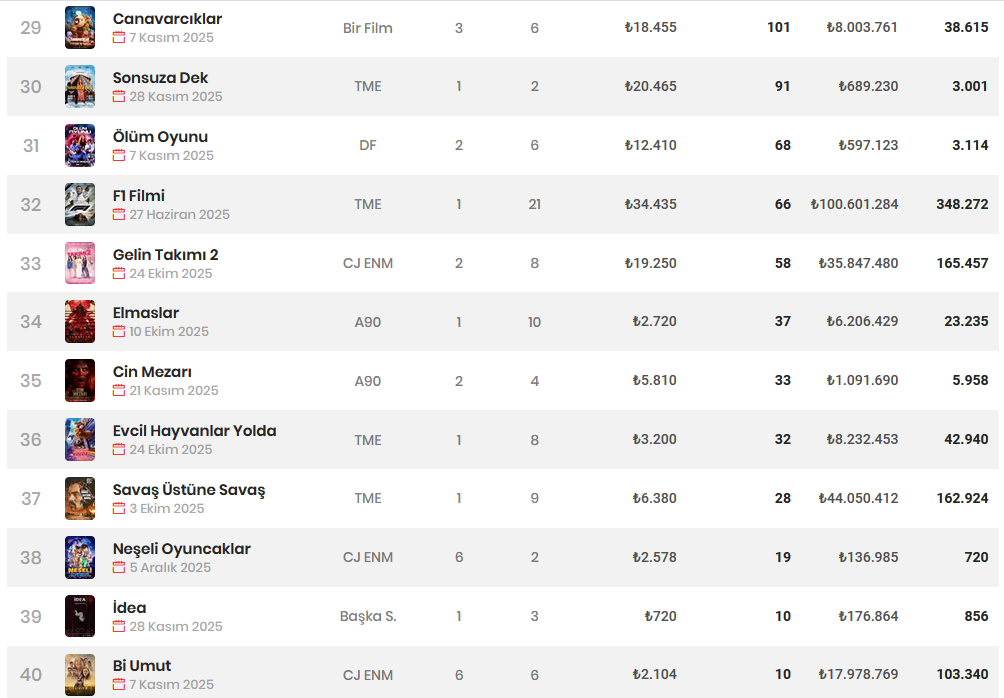
Task: Click the Savaş Üstüne Savaş poster
Action: (x=80, y=498)
